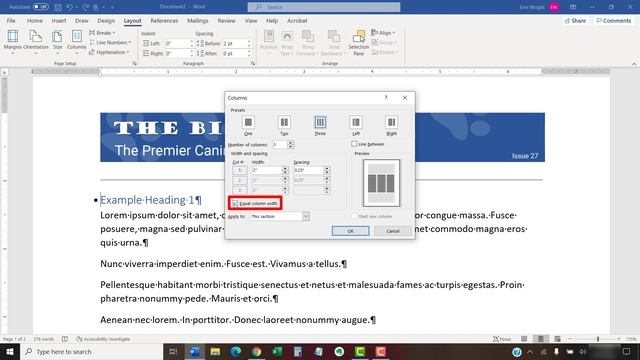
Task: Click OK in Columns dialog
Action: point(351,231)
